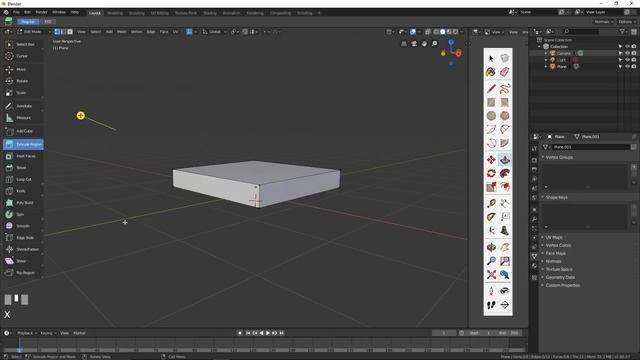640x360 pixels.
Task: Switch viewport to solid shading
Action: click(x=442, y=32)
